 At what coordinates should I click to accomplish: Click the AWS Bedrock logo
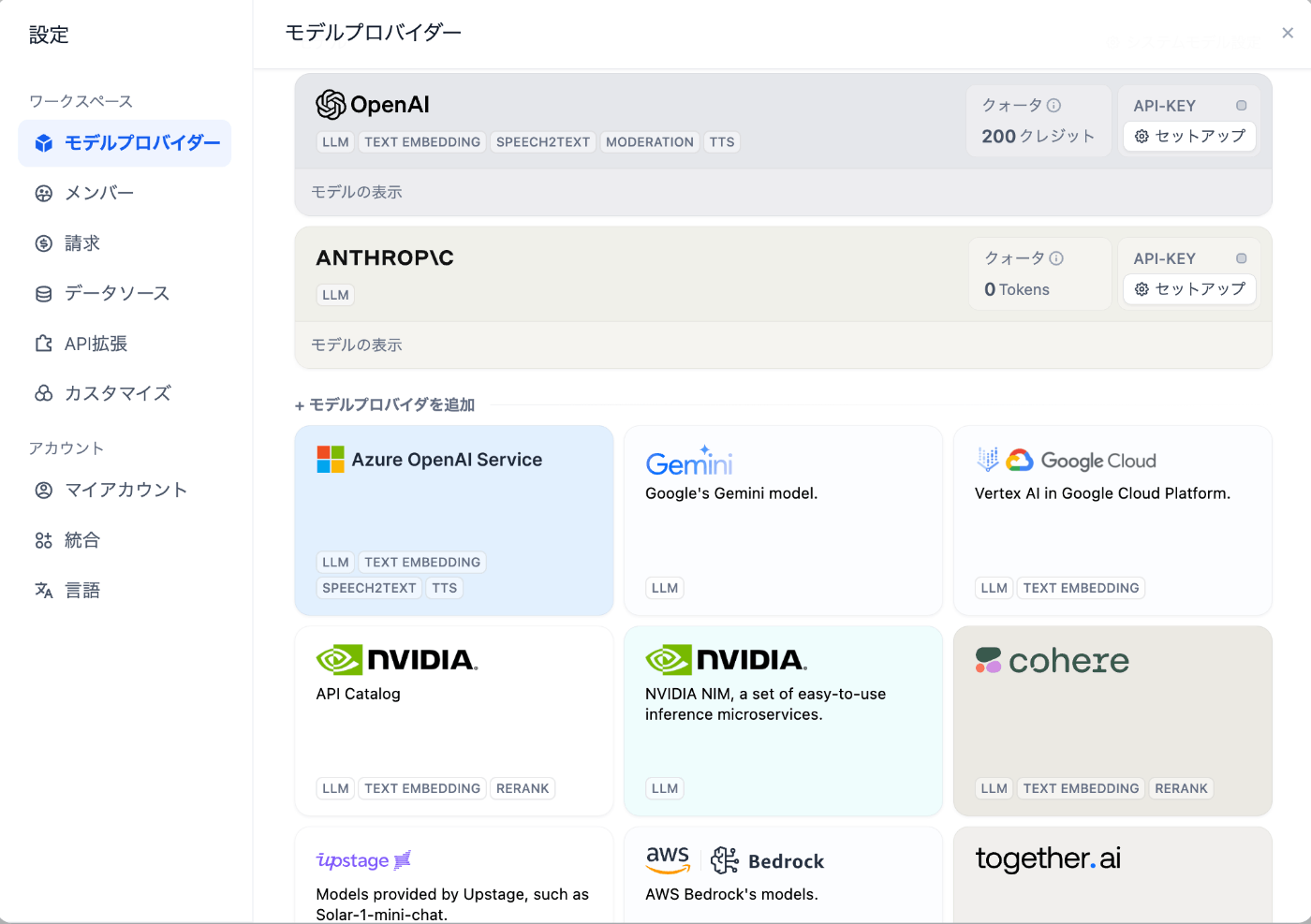pos(735,859)
